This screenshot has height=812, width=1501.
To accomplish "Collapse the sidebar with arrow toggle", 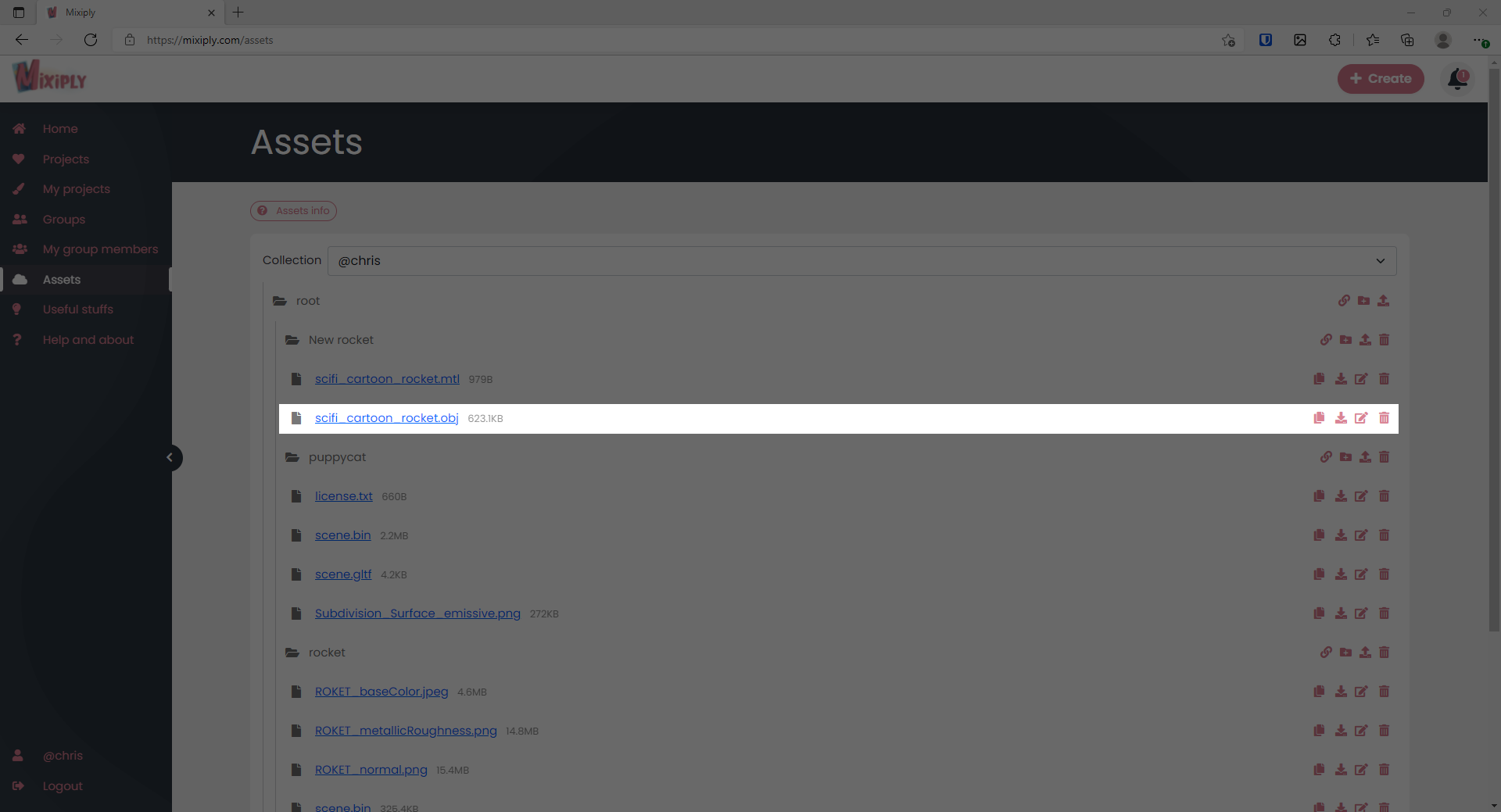I will (170, 458).
